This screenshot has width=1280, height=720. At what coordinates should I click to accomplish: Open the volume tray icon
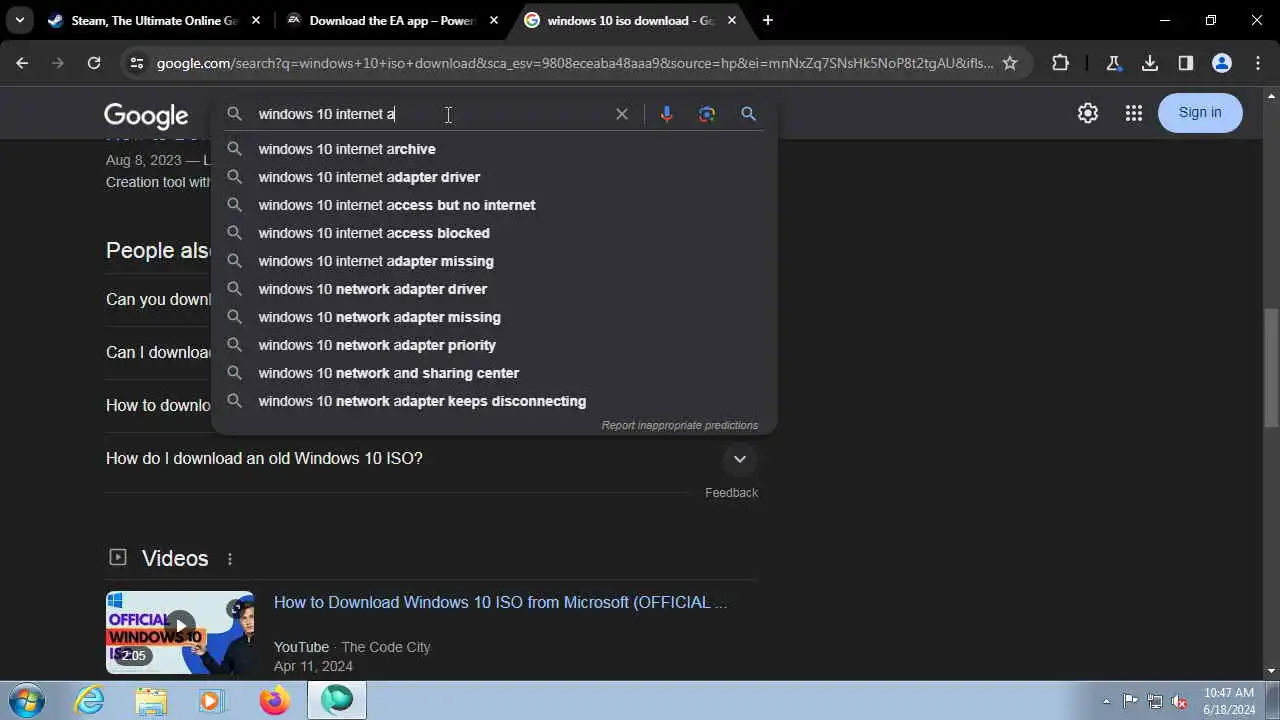pyautogui.click(x=1180, y=701)
